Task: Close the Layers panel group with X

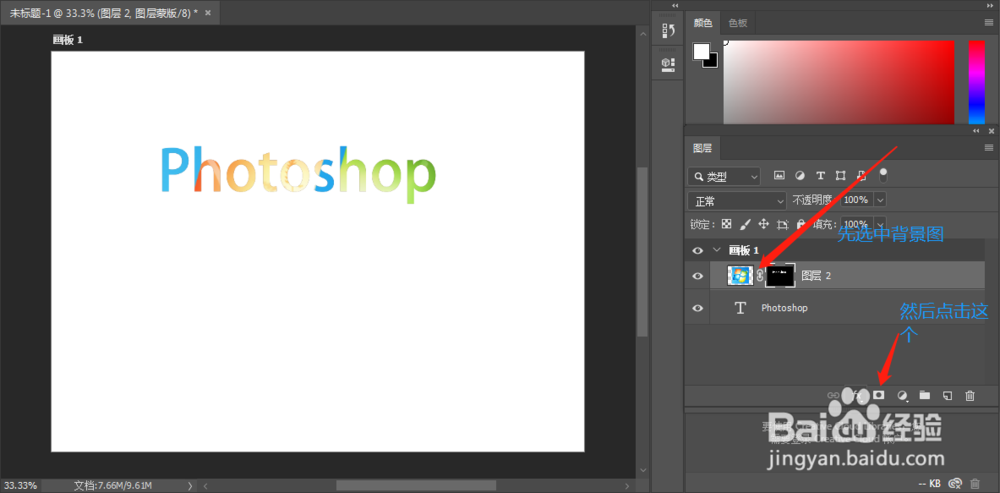Action: pyautogui.click(x=991, y=130)
